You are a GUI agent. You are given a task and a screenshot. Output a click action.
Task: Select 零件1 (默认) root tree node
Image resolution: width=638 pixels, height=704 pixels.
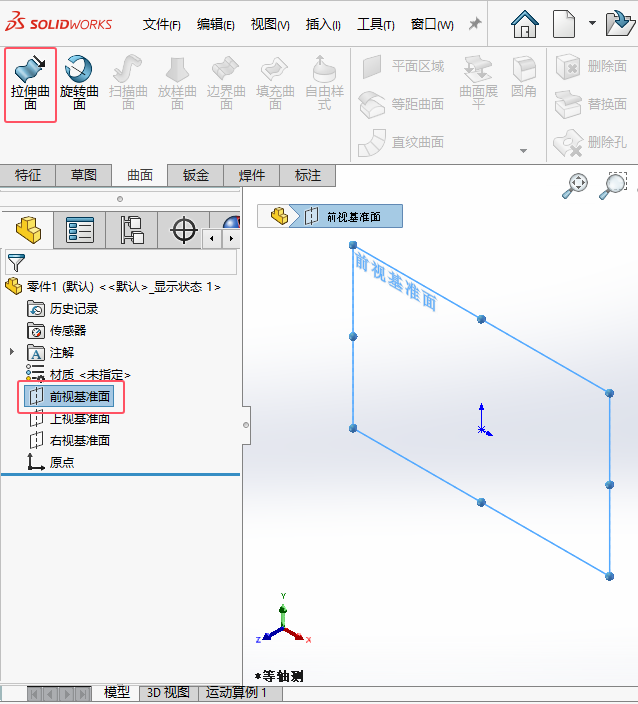coord(114,287)
